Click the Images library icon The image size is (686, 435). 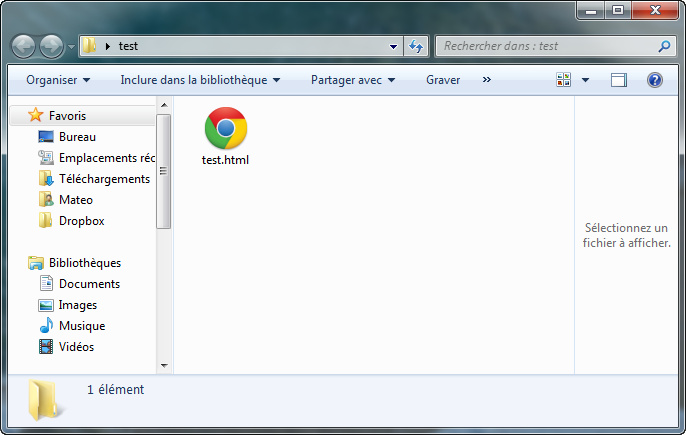coord(46,305)
